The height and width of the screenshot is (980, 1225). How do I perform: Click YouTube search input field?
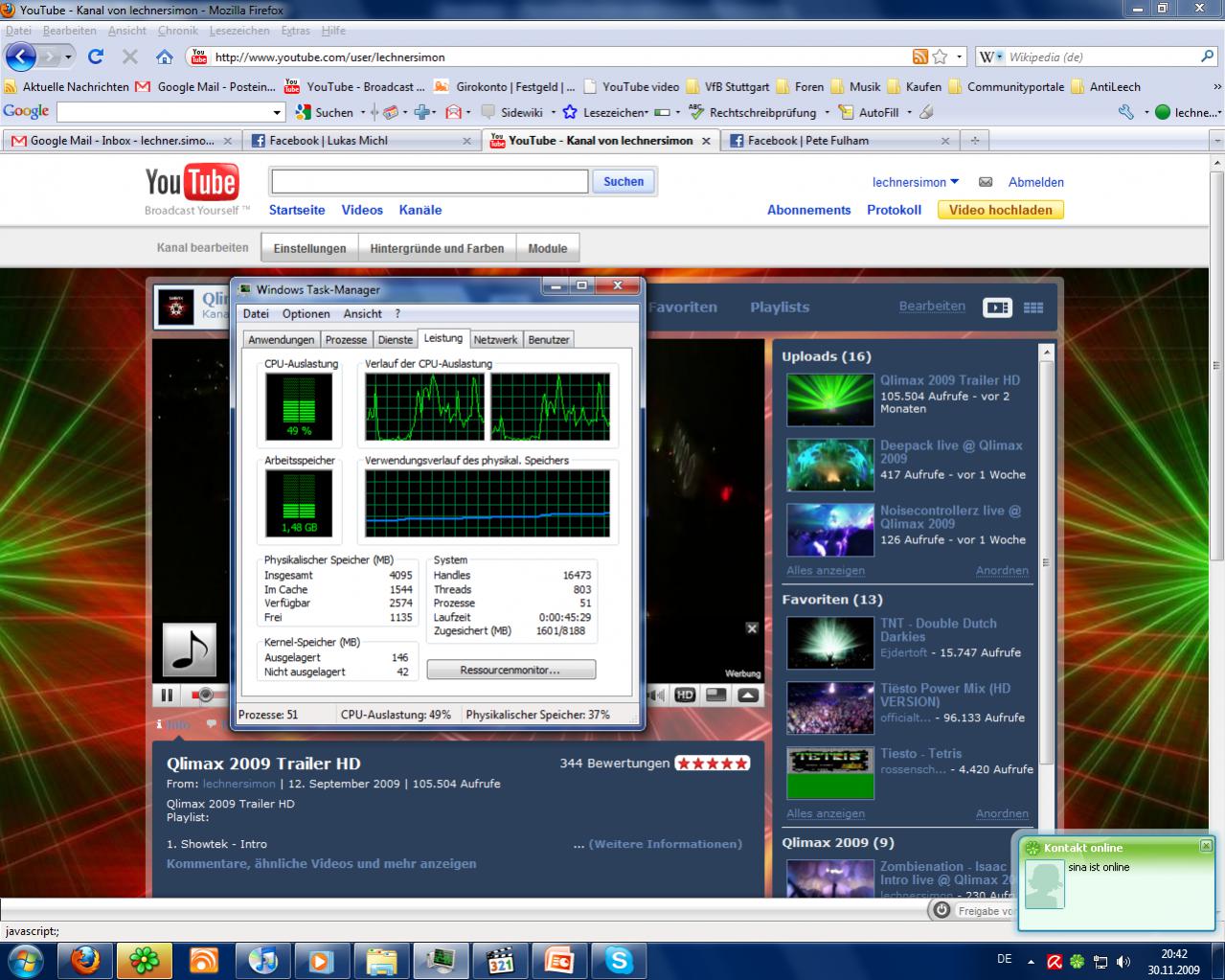(x=429, y=181)
